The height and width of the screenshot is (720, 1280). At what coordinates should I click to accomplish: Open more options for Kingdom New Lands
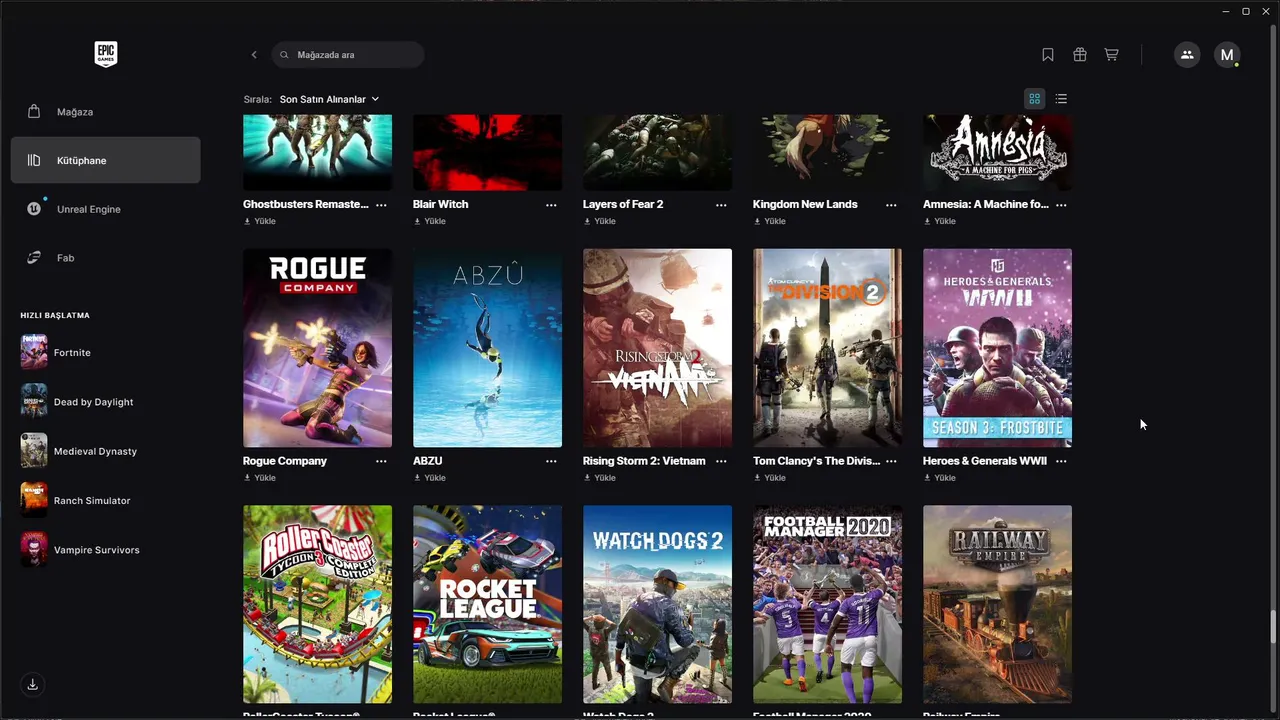(x=891, y=204)
